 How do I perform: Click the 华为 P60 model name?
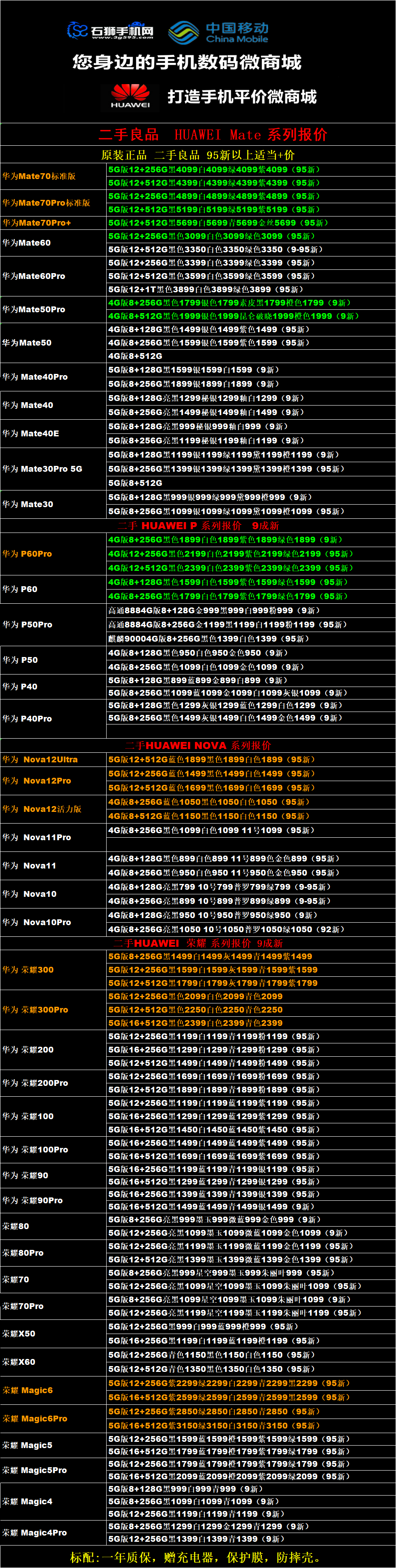[x=20, y=589]
